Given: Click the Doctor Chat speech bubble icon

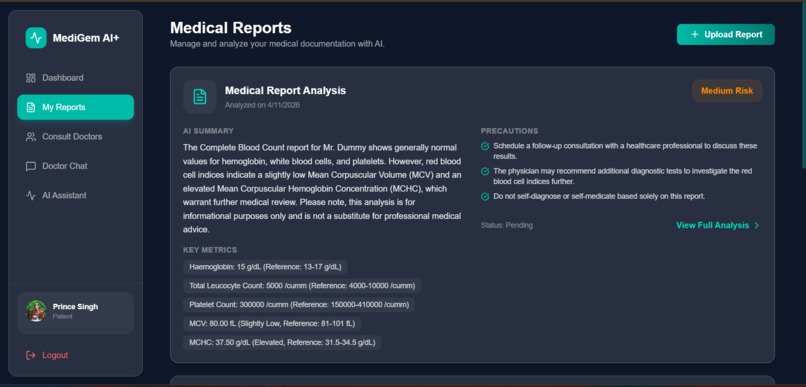Looking at the screenshot, I should tap(31, 166).
